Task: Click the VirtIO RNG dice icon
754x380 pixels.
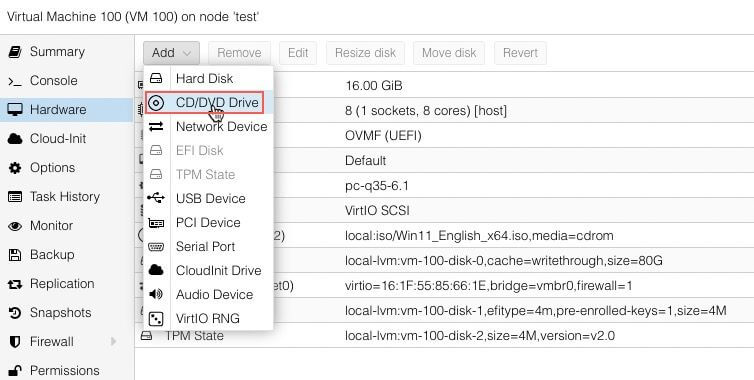Action: (156, 318)
